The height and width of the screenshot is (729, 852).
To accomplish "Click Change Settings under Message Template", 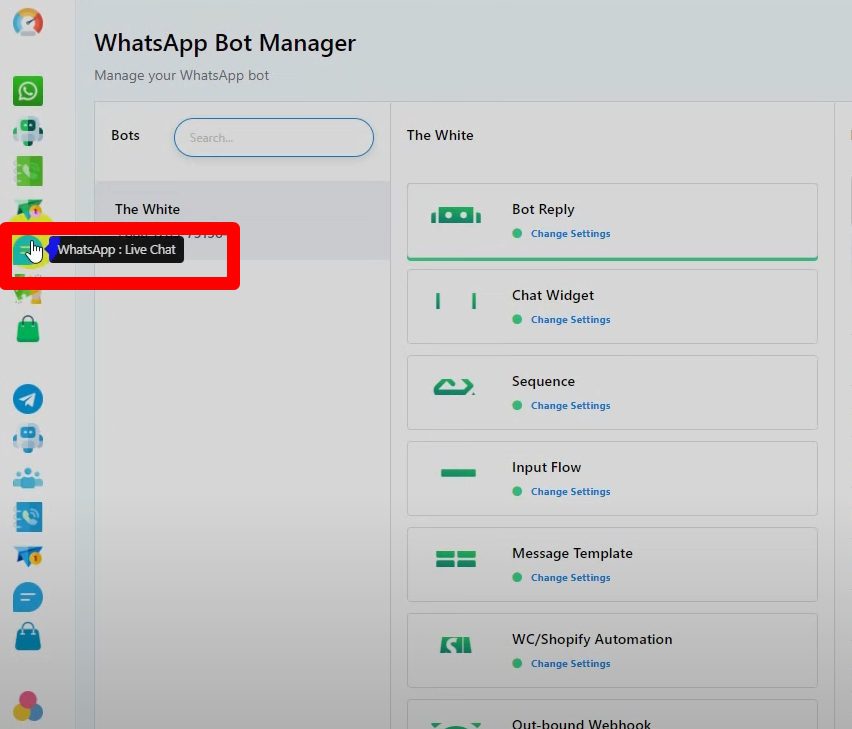I will pos(570,578).
